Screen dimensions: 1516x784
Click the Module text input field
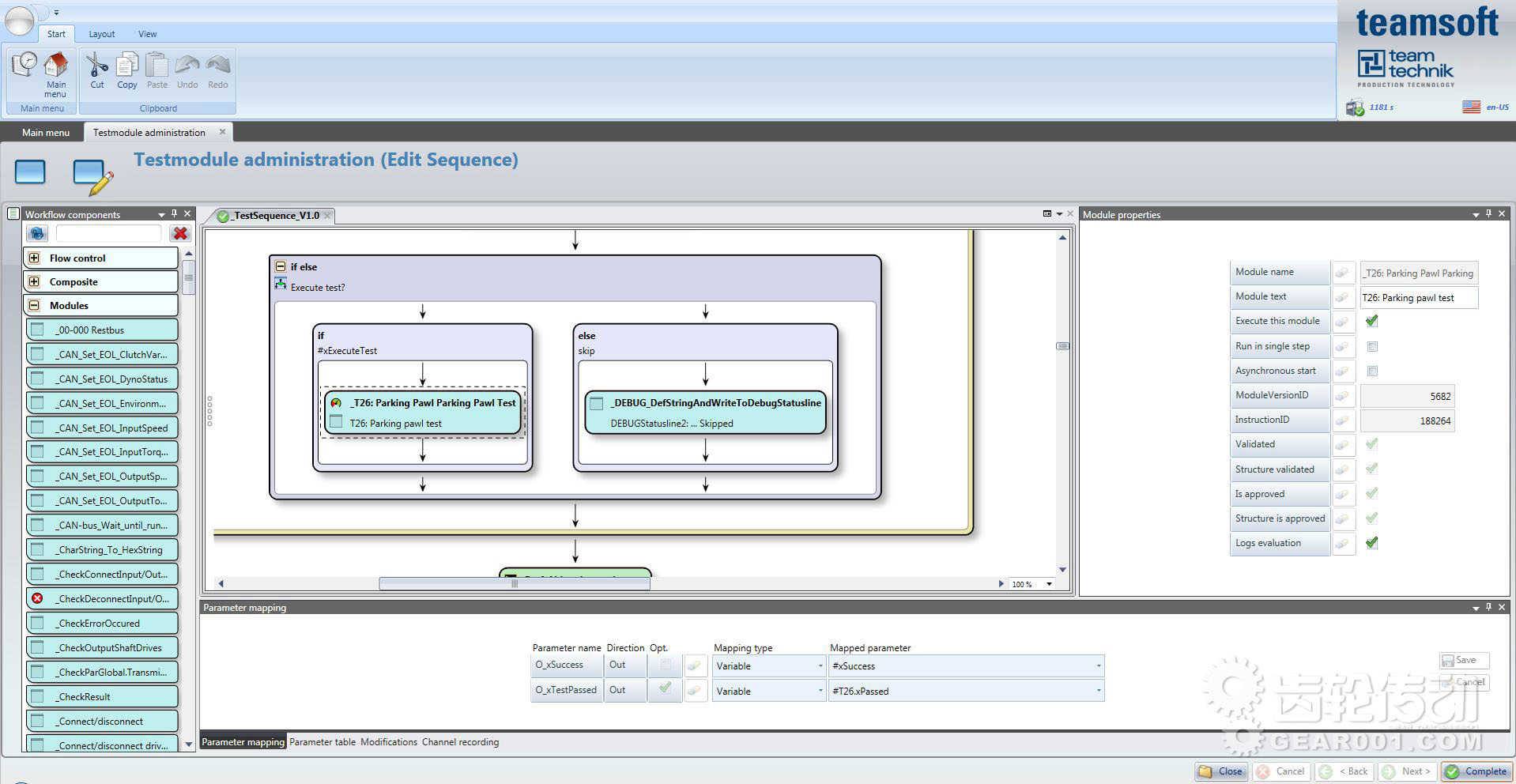tap(1418, 298)
